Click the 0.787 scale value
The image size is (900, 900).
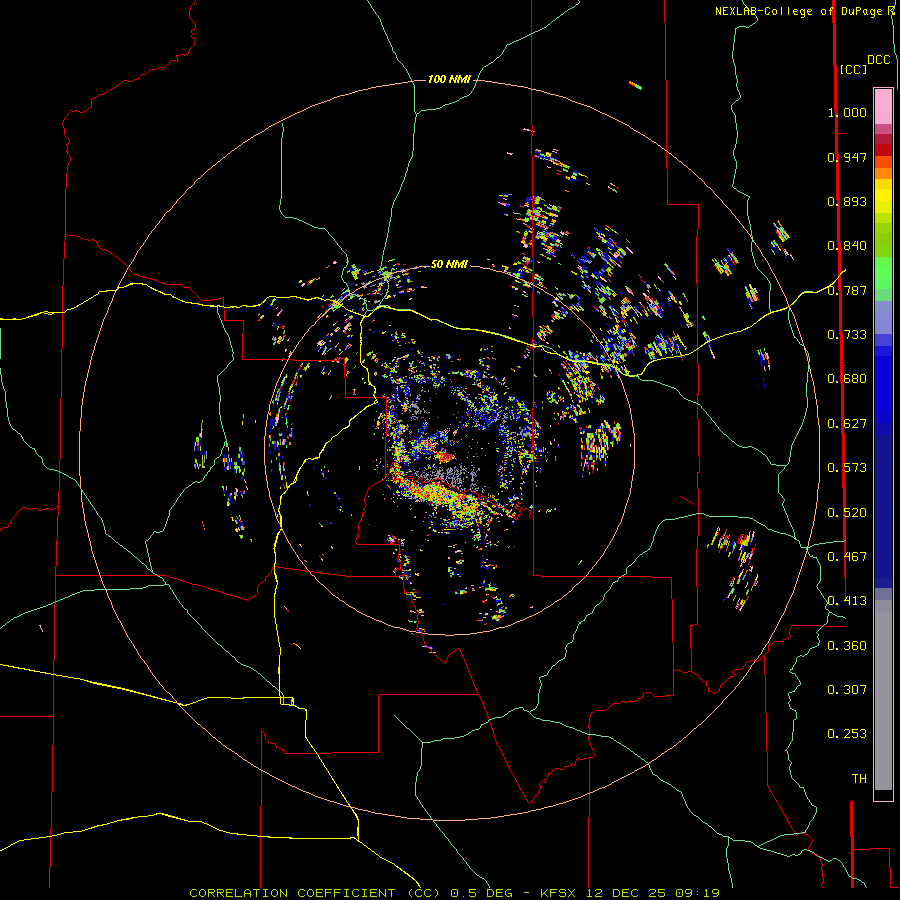tap(847, 290)
